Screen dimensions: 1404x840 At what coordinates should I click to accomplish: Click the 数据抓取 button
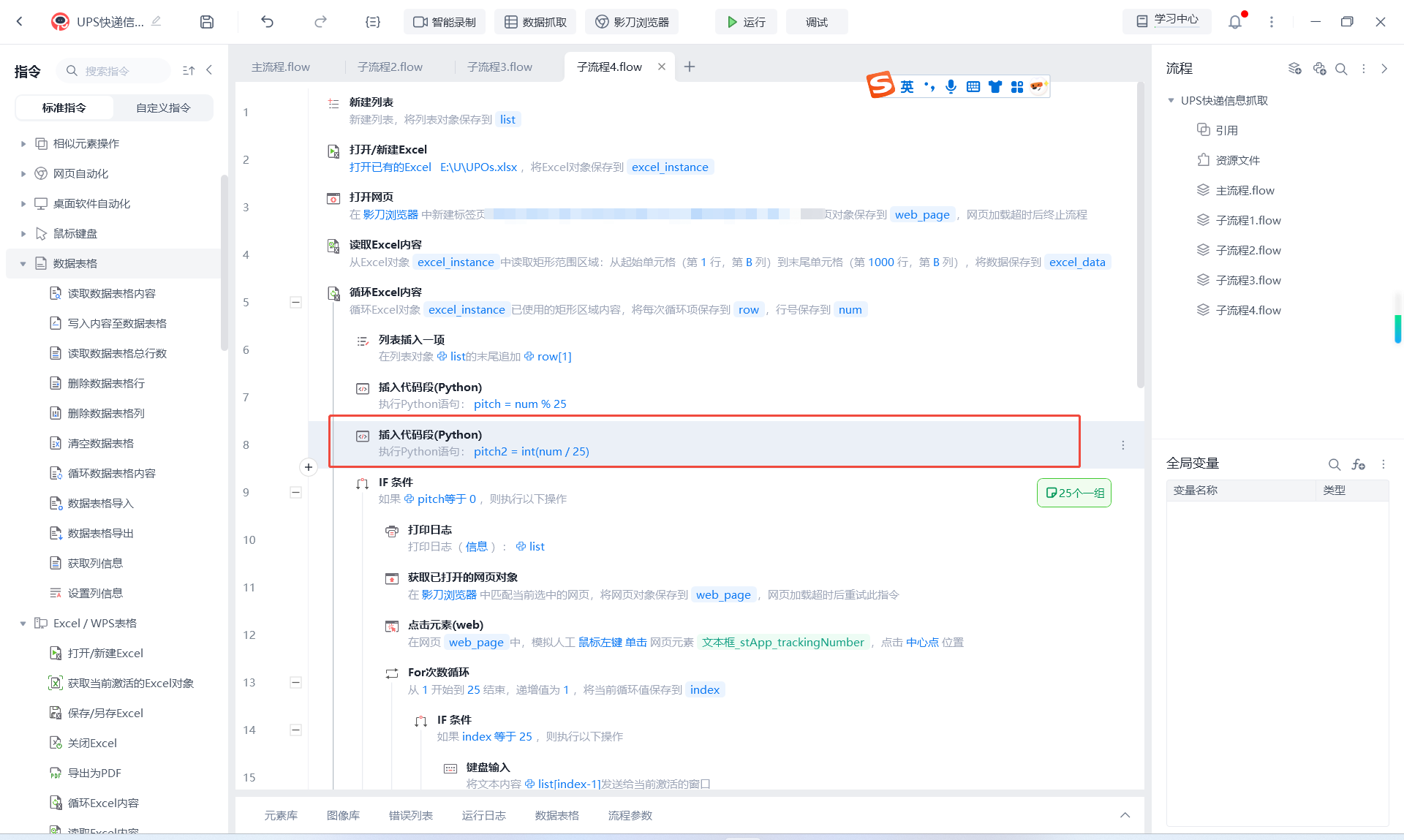(535, 22)
